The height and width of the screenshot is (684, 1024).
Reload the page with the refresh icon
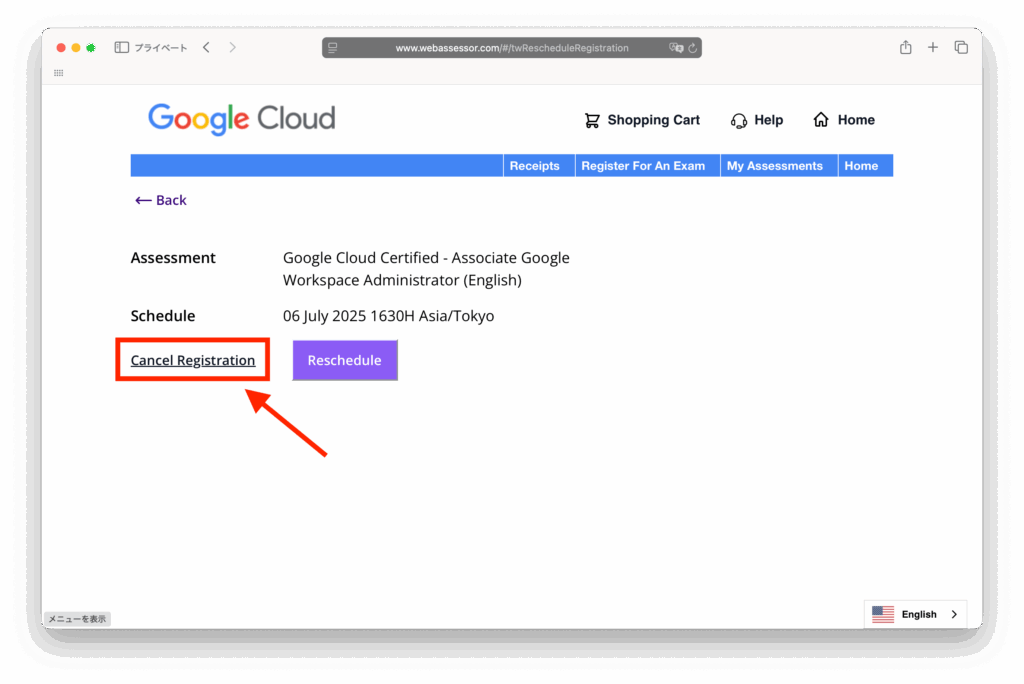pos(693,48)
